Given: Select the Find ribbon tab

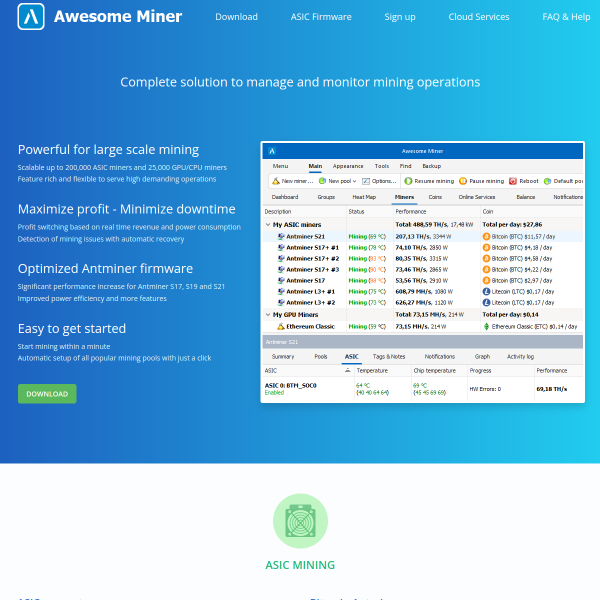Looking at the screenshot, I should point(406,166).
